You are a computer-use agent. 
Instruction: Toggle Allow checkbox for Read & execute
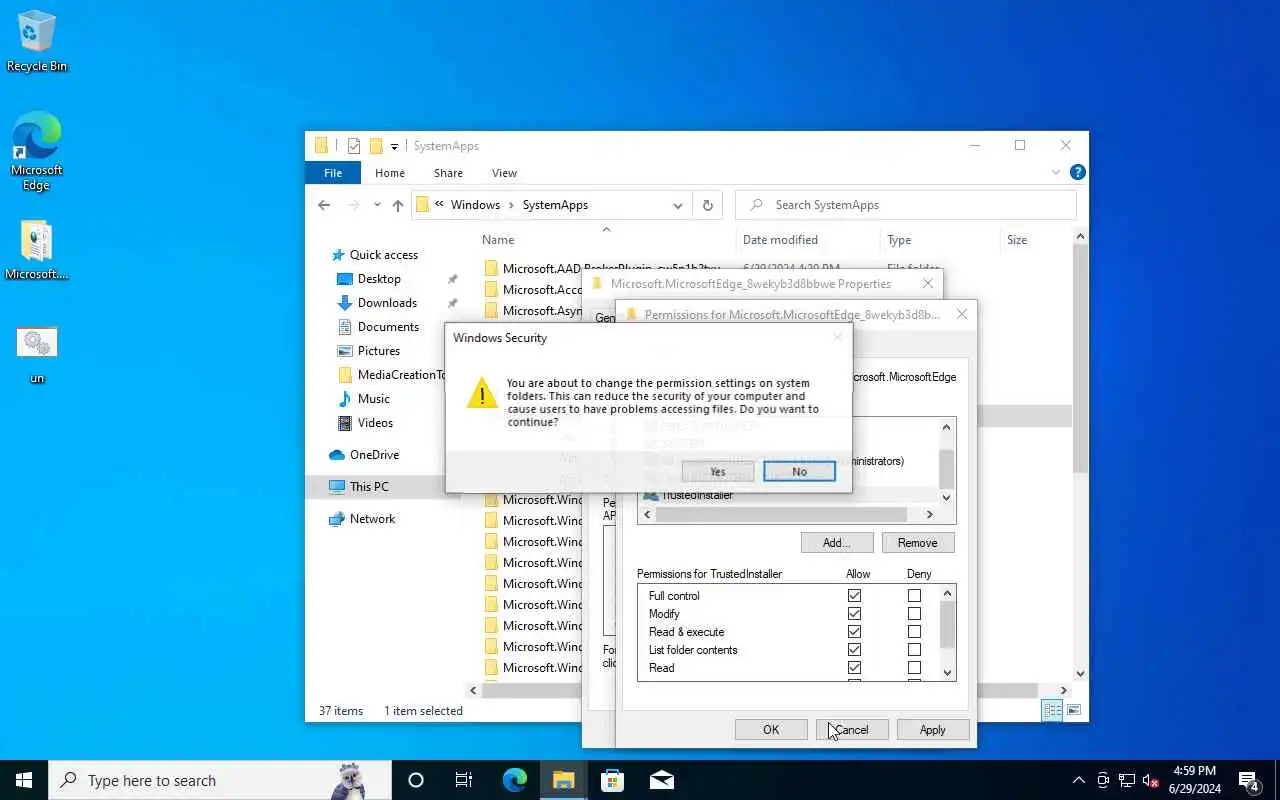tap(854, 632)
